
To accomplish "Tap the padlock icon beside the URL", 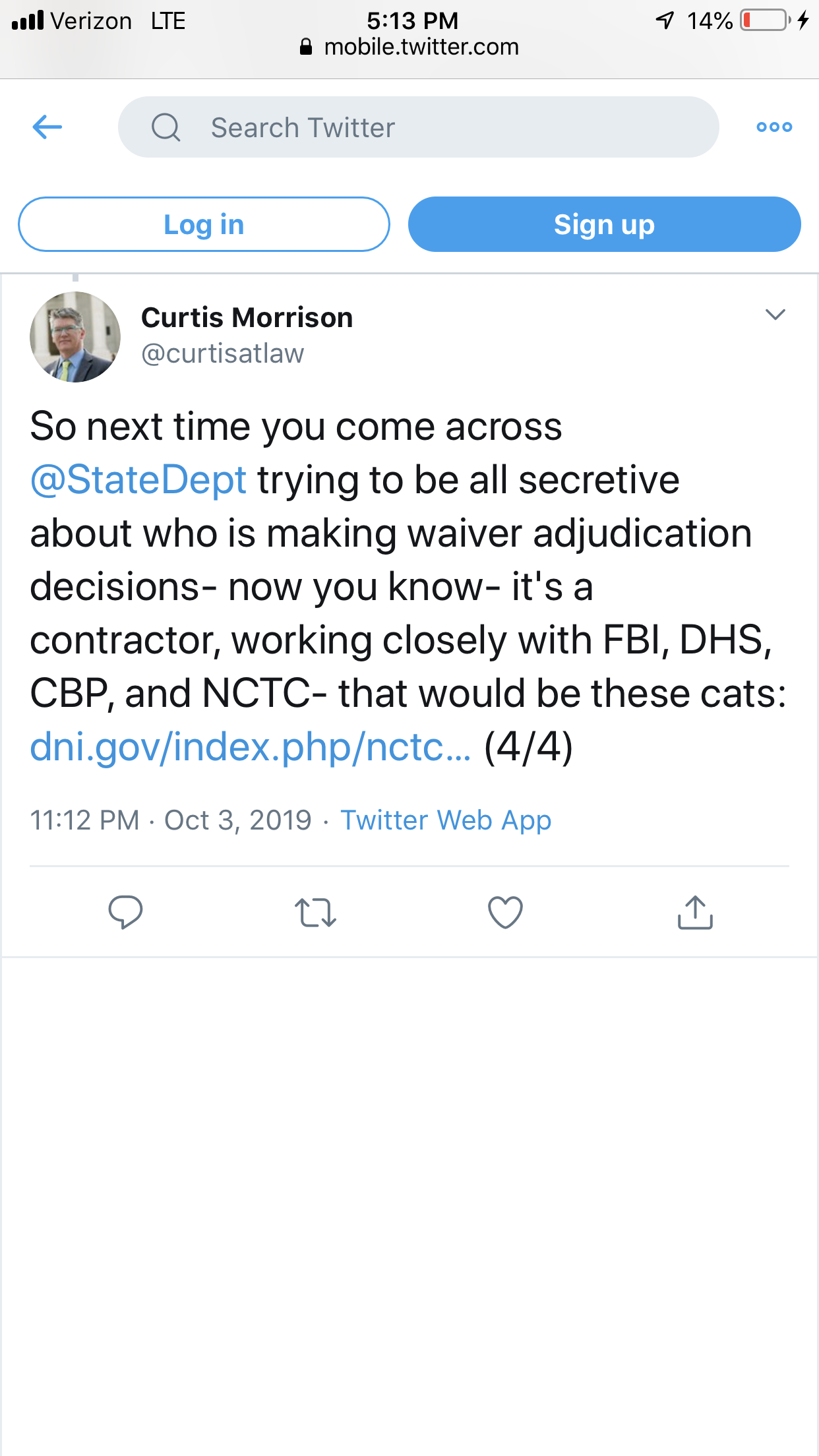I will [x=305, y=47].
